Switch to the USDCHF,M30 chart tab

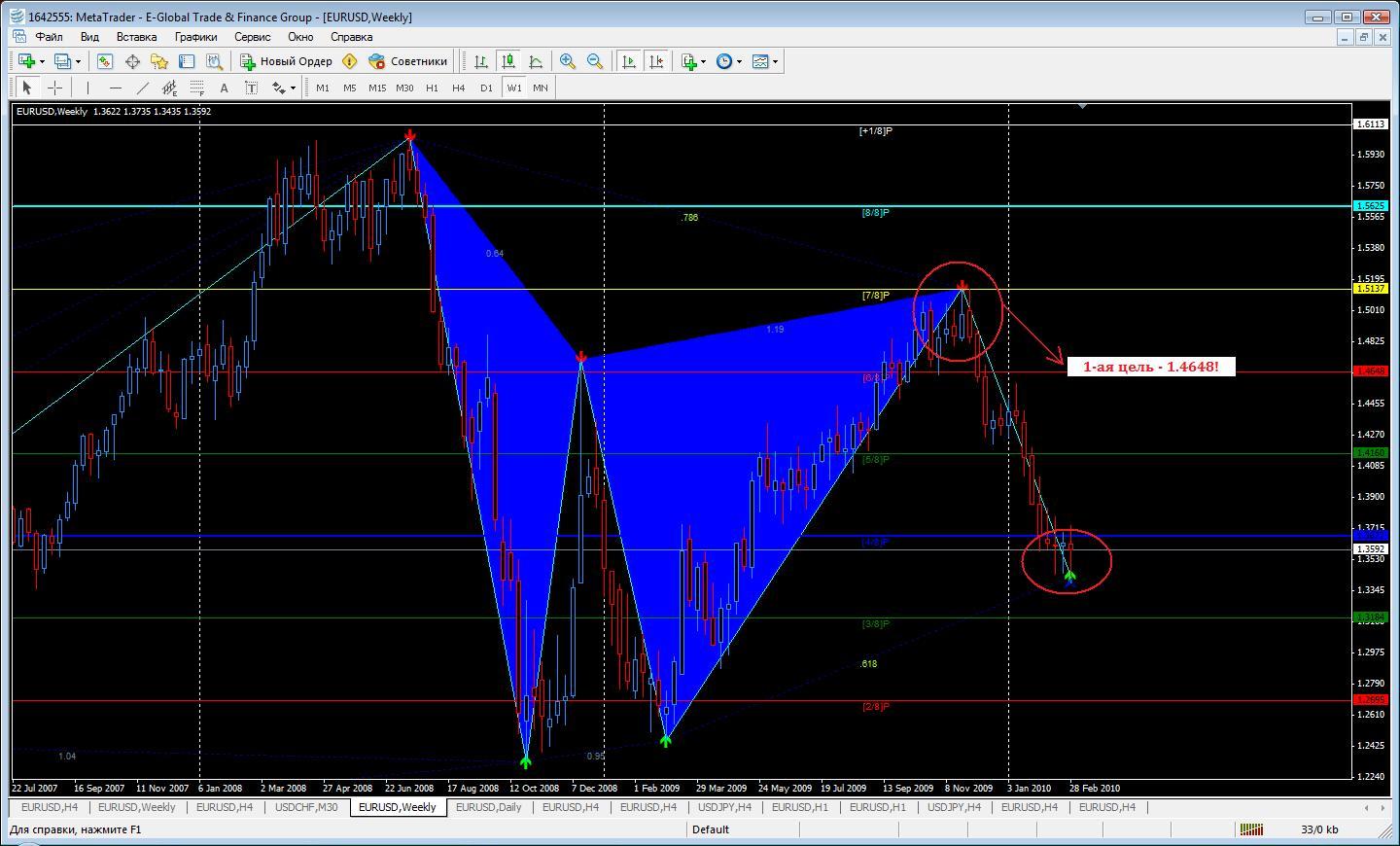click(306, 807)
